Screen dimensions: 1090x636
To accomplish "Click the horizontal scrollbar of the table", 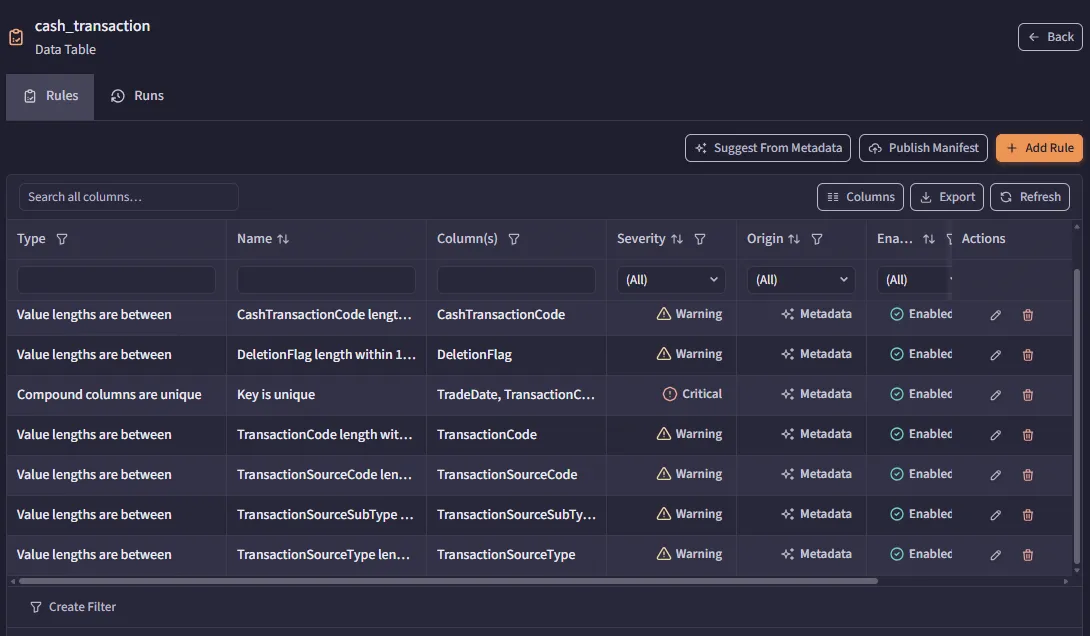I will pos(448,581).
